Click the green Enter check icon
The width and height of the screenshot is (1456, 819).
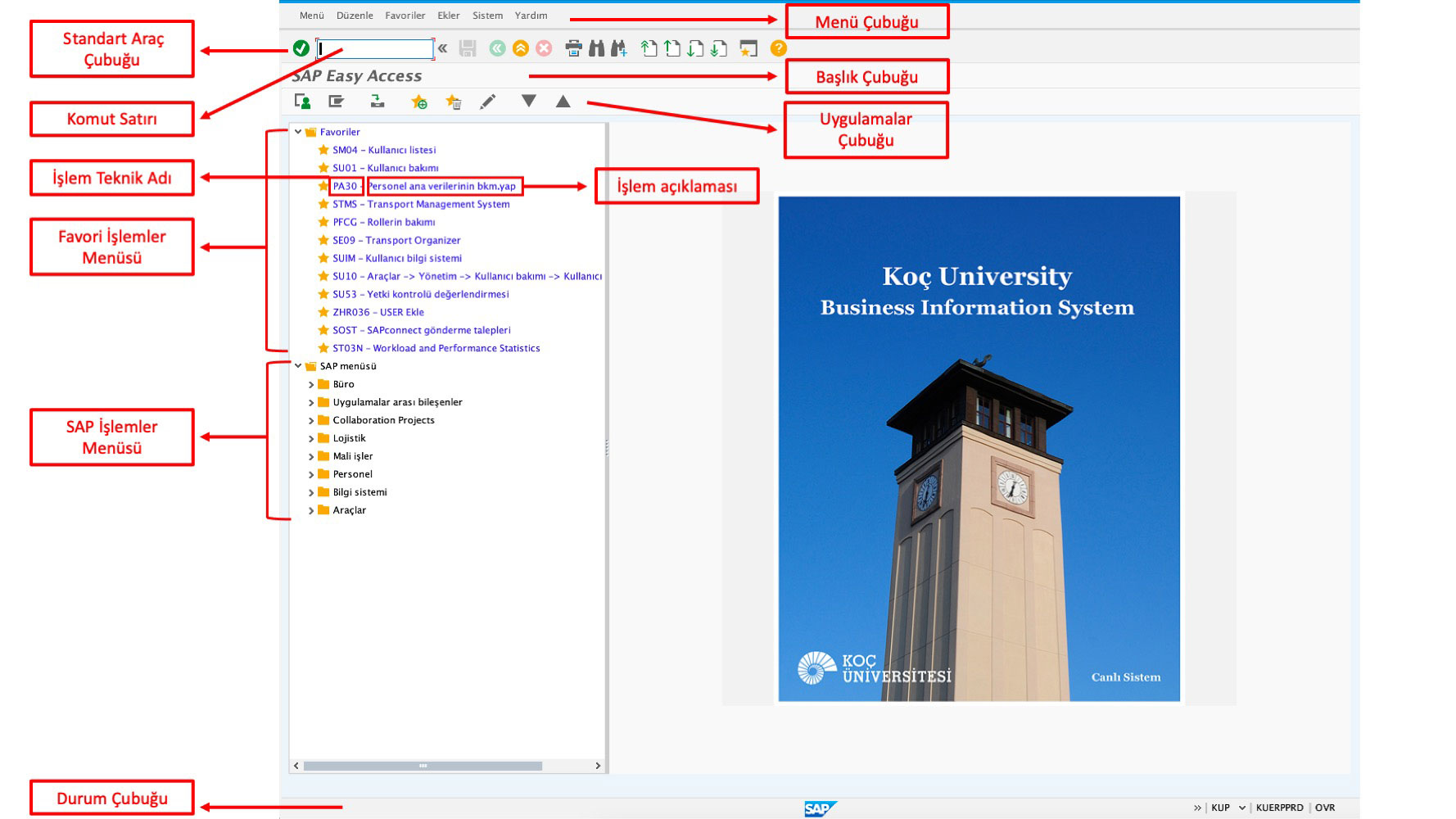[x=301, y=48]
